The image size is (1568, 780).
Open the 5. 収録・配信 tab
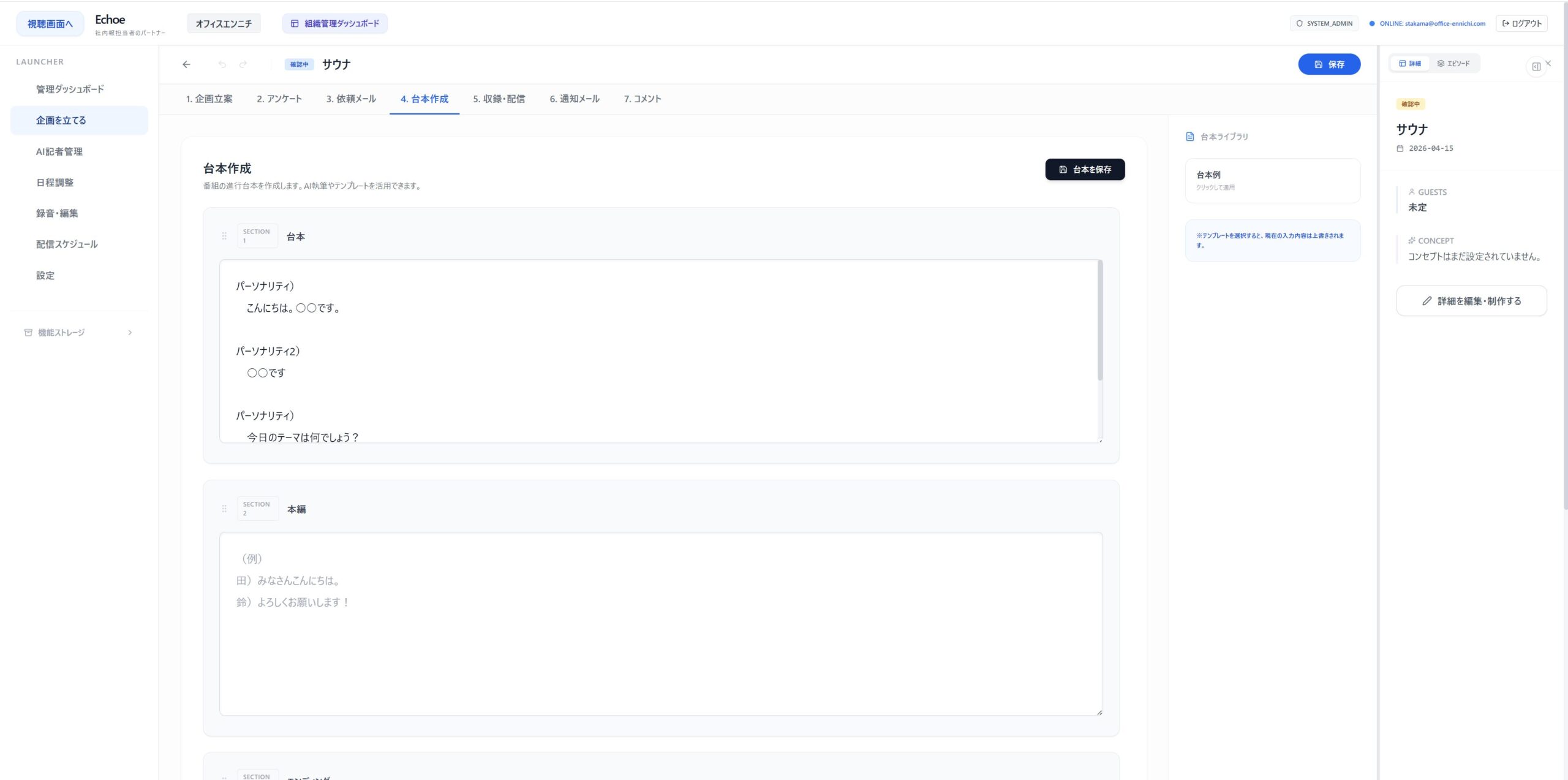499,99
